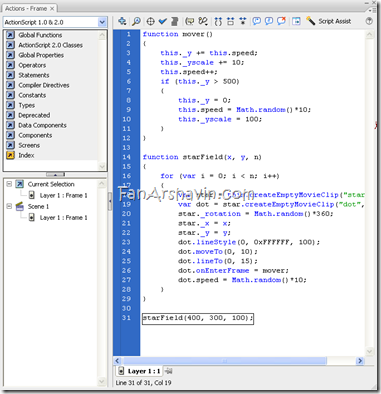Open Debug options icon menu
Screen dimensions: 381x394
(x=203, y=21)
